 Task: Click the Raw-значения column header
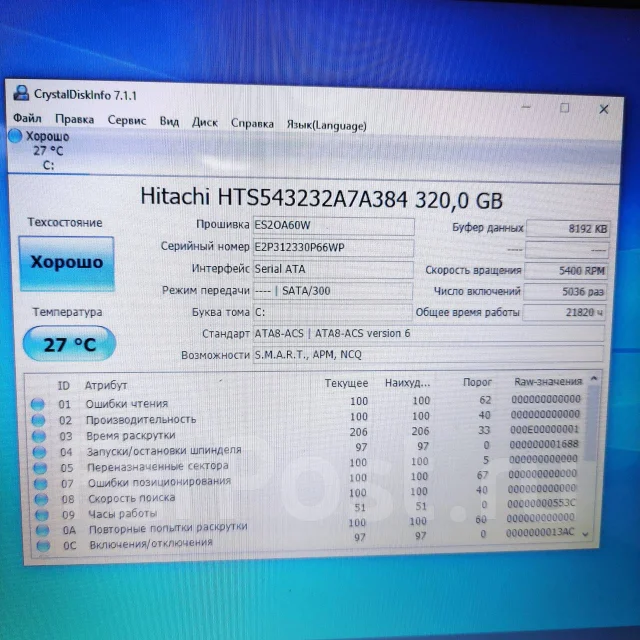click(548, 382)
